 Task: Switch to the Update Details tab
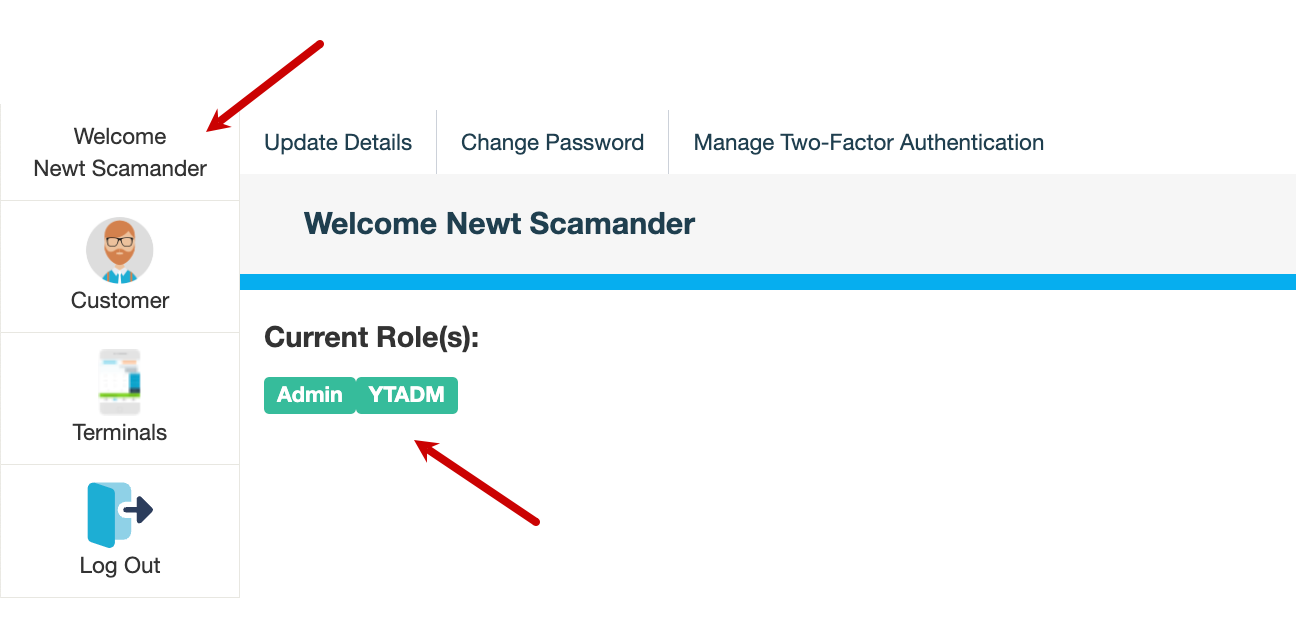click(338, 142)
